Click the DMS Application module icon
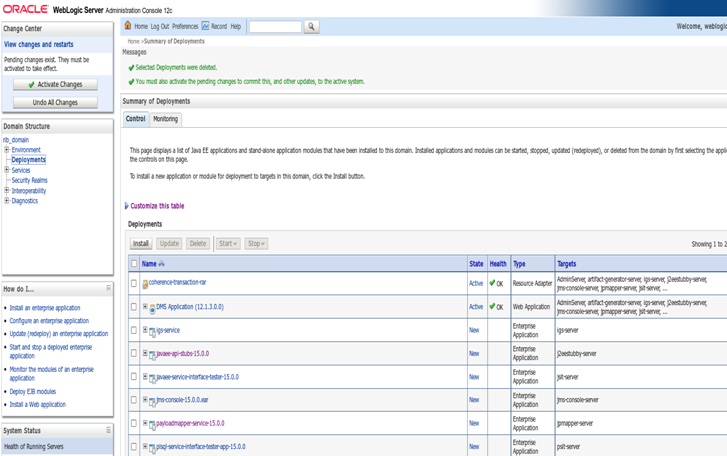Screen dimensions: 727x456 152,308
